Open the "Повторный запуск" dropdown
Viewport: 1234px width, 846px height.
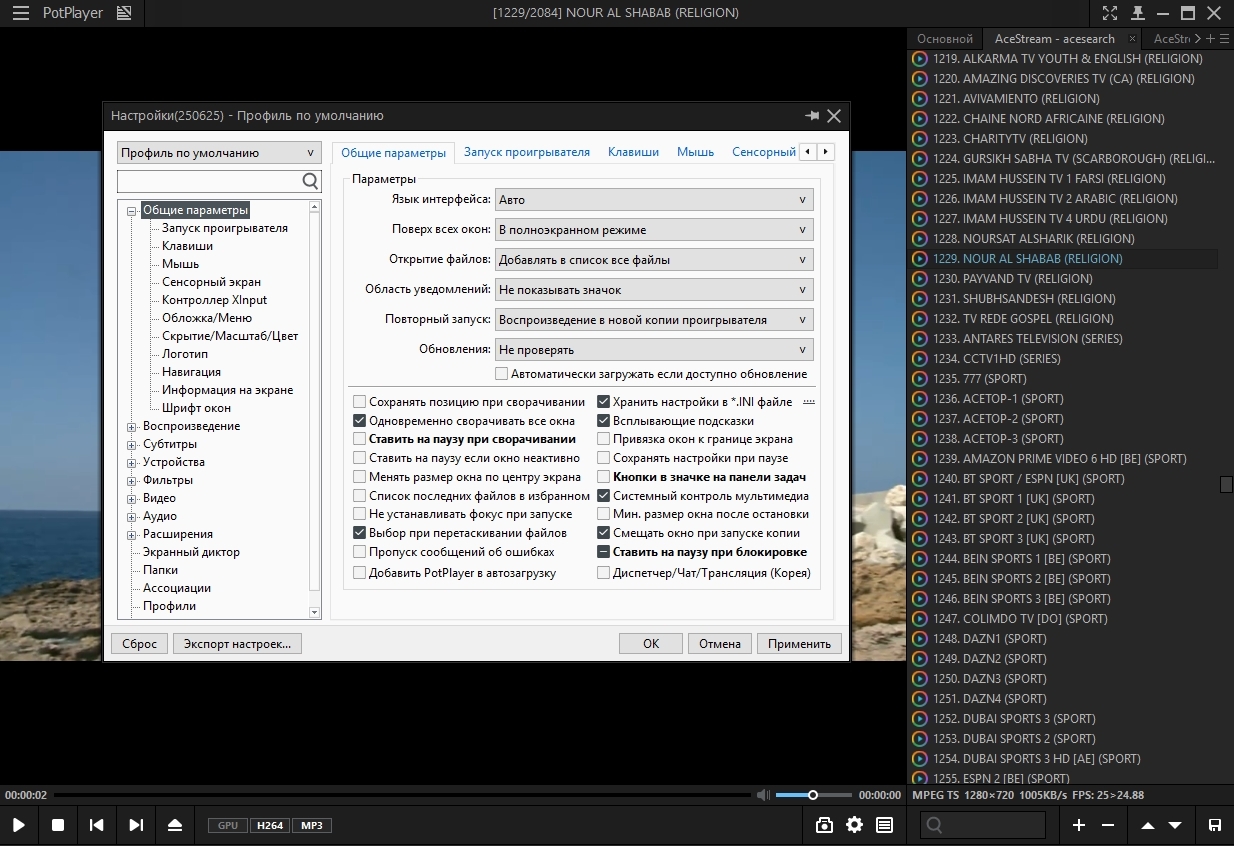[x=654, y=320]
